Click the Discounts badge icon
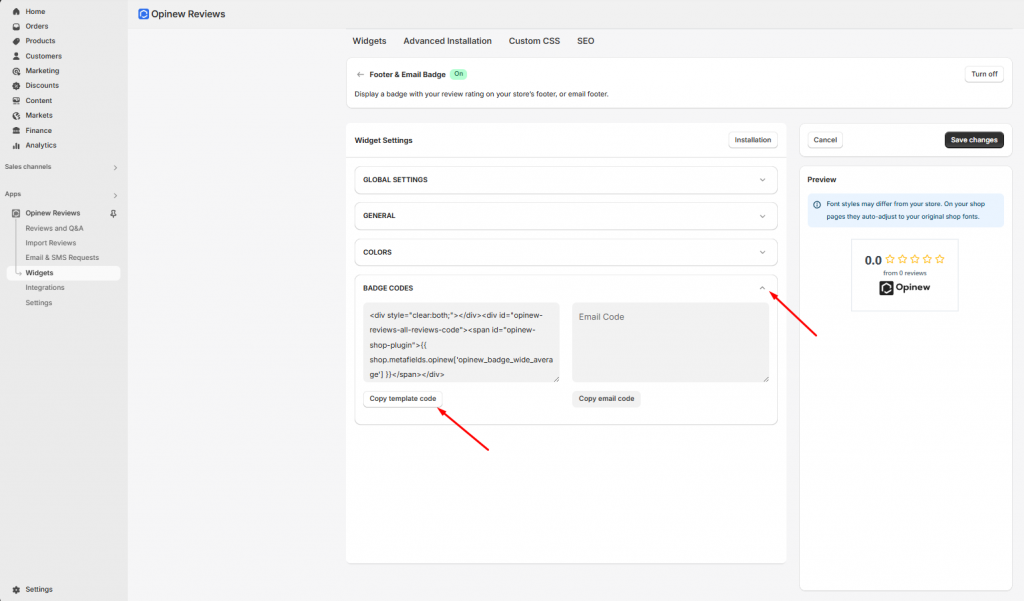The image size is (1024, 601). coord(16,86)
